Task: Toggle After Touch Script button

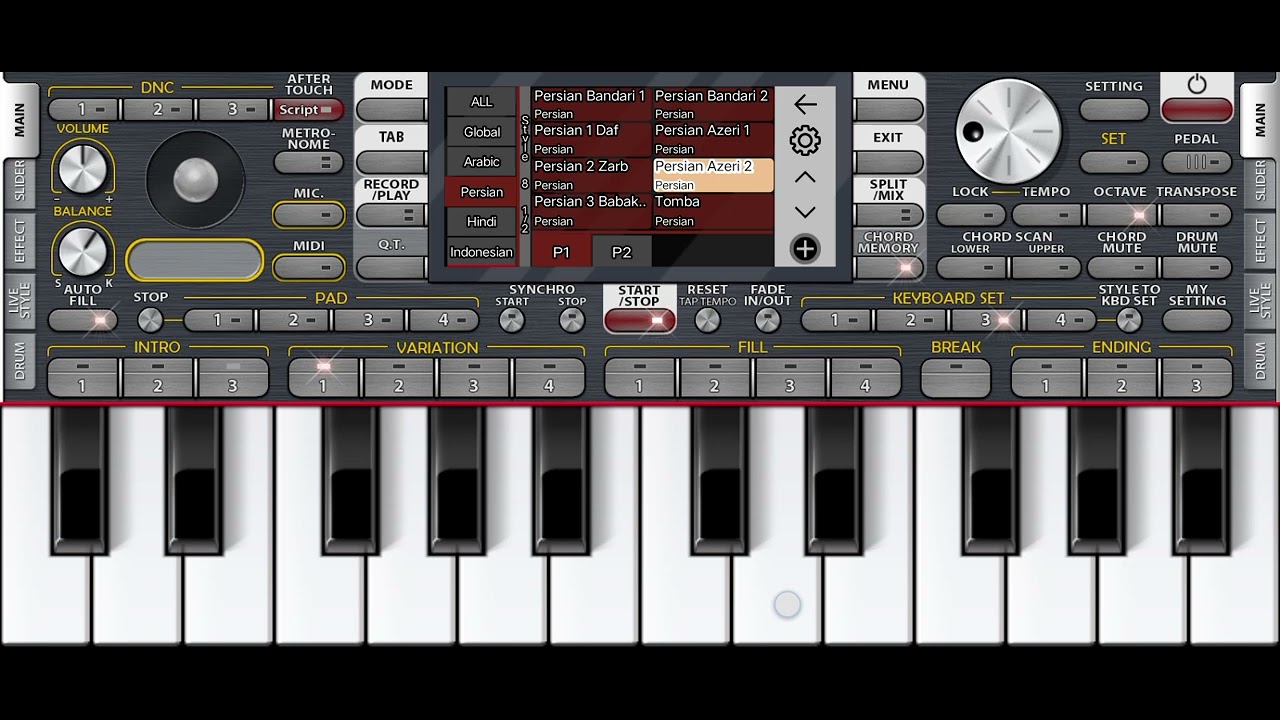Action: click(309, 110)
